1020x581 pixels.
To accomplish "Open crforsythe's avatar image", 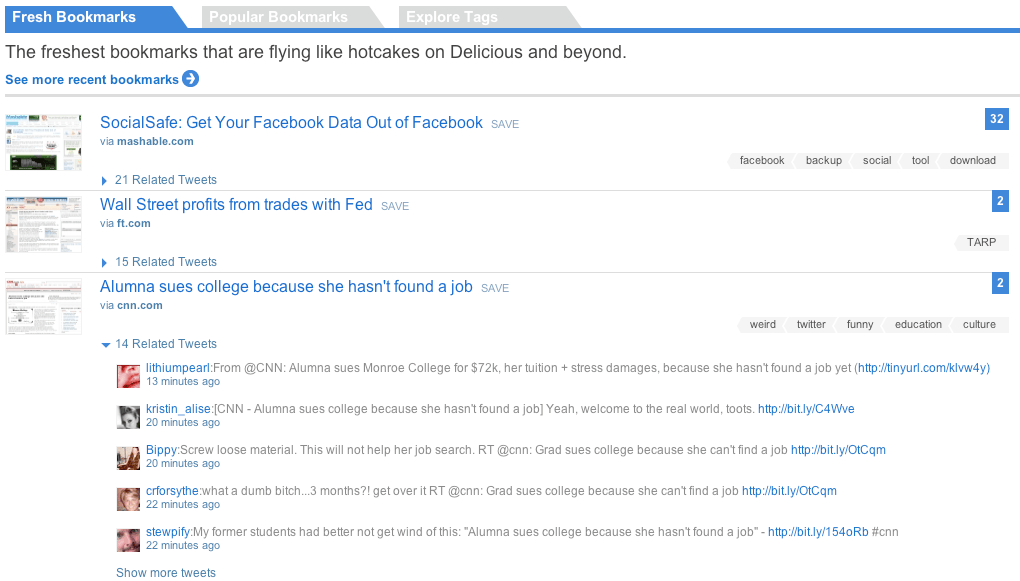I will (128, 499).
